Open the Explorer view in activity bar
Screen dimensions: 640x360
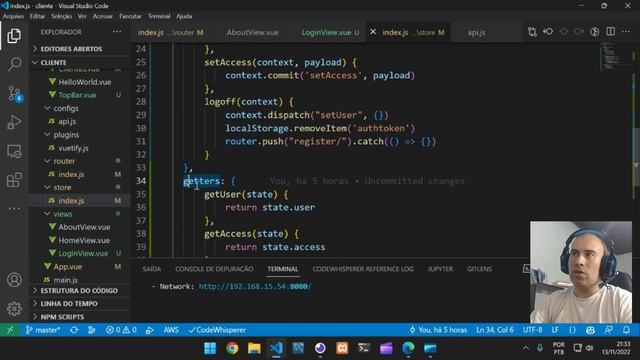pyautogui.click(x=14, y=36)
